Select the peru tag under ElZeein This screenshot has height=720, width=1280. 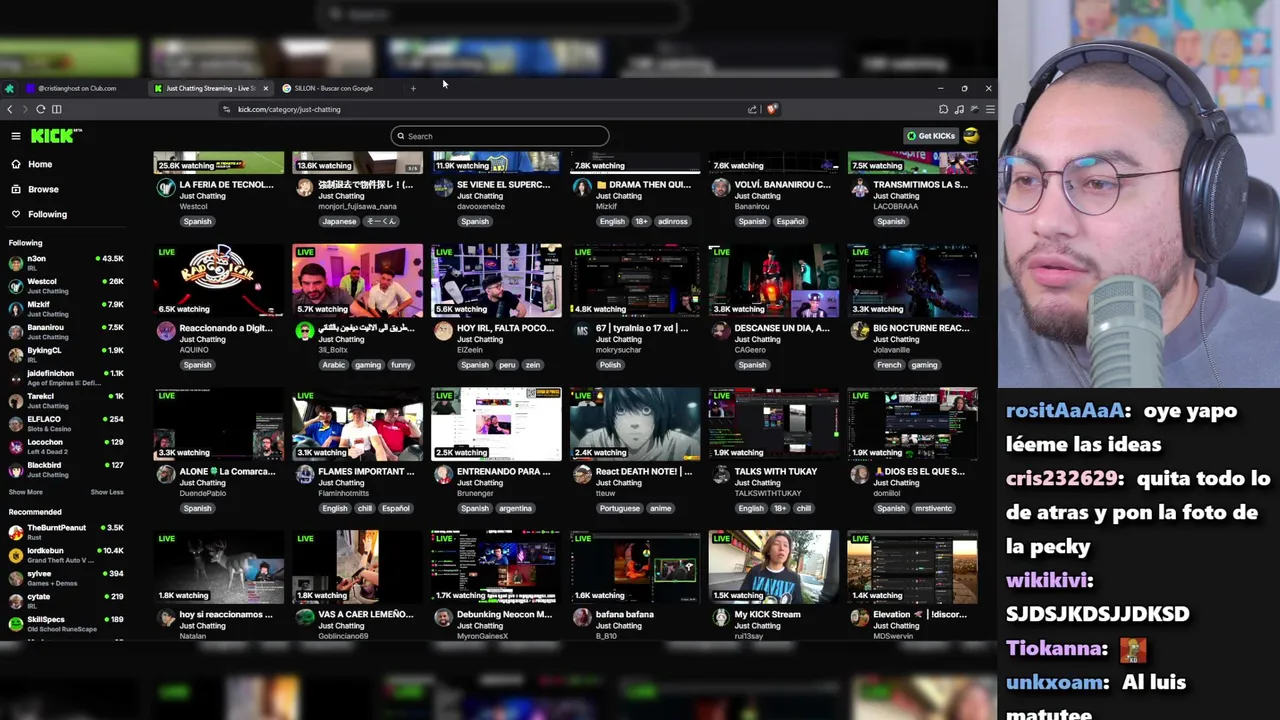pyautogui.click(x=507, y=365)
